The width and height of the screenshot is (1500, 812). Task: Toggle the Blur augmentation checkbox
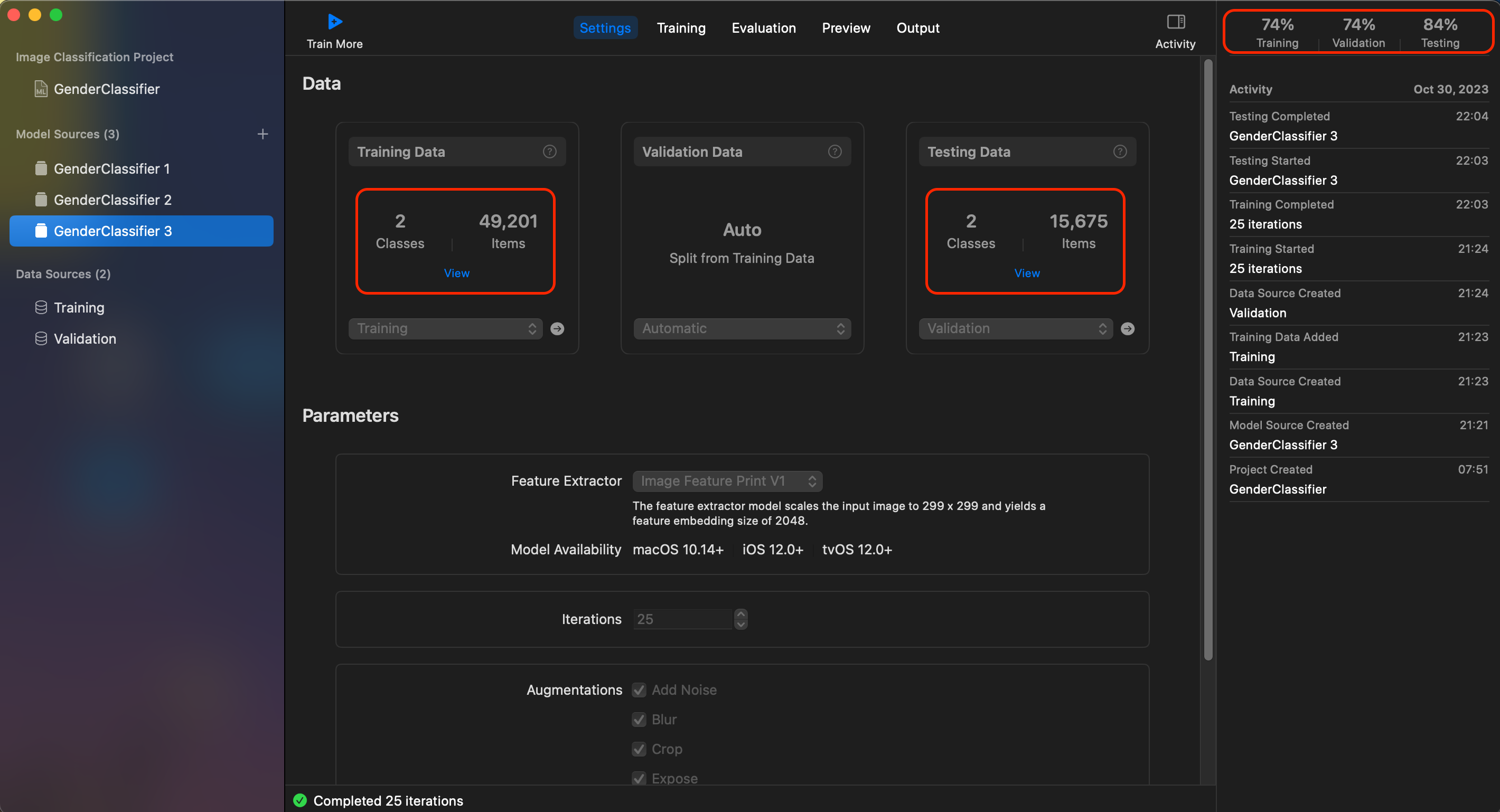pos(639,720)
